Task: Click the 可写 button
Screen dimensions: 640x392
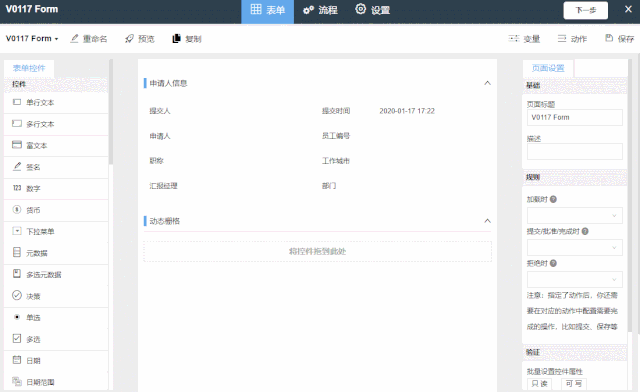Action: 573,384
